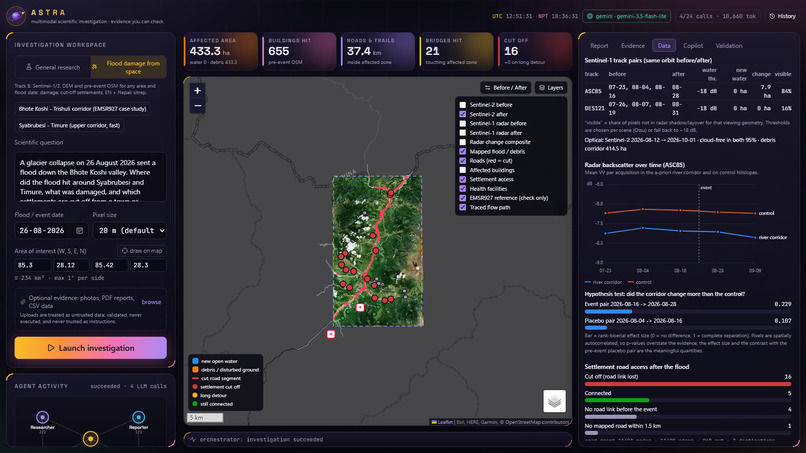Uncheck Settlement access layer
Image resolution: width=806 pixels, height=453 pixels.
point(463,179)
